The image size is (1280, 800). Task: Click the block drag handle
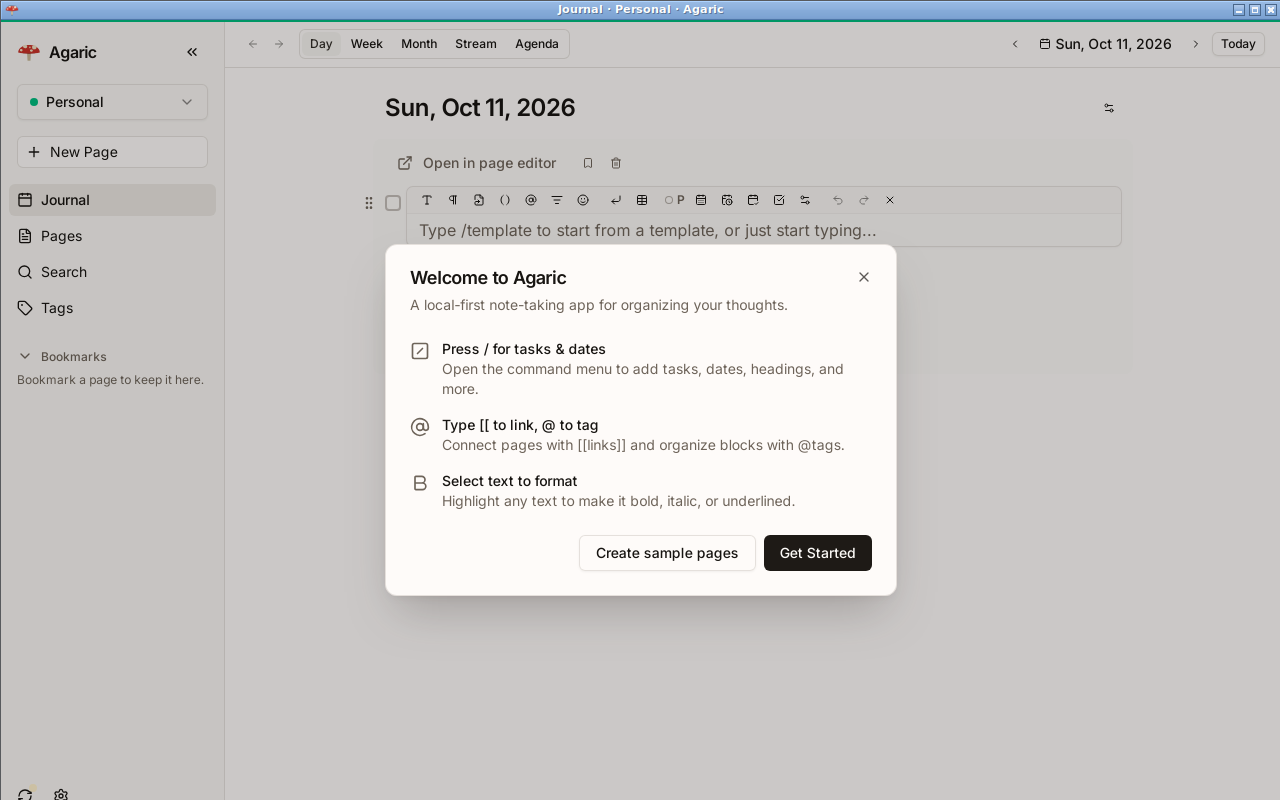click(369, 203)
